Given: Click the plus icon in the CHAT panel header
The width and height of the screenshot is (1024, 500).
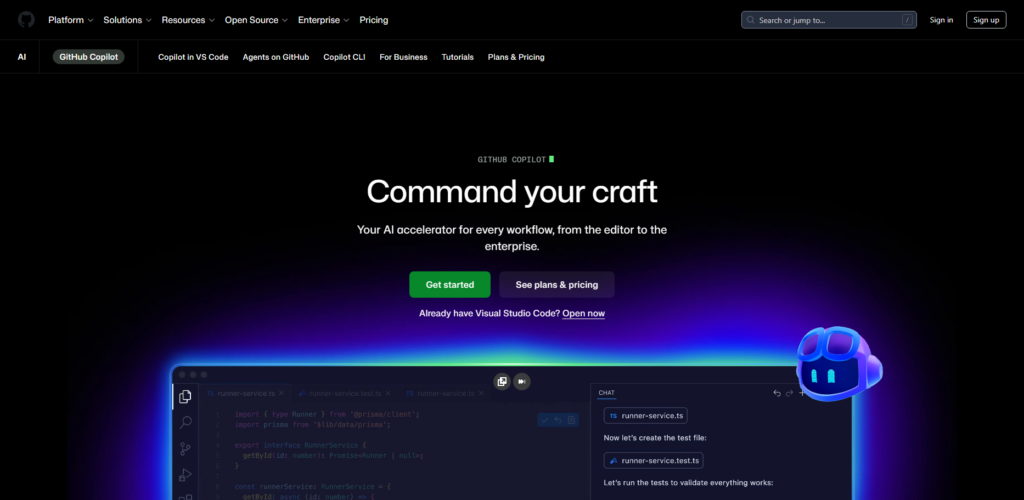Looking at the screenshot, I should [x=803, y=393].
